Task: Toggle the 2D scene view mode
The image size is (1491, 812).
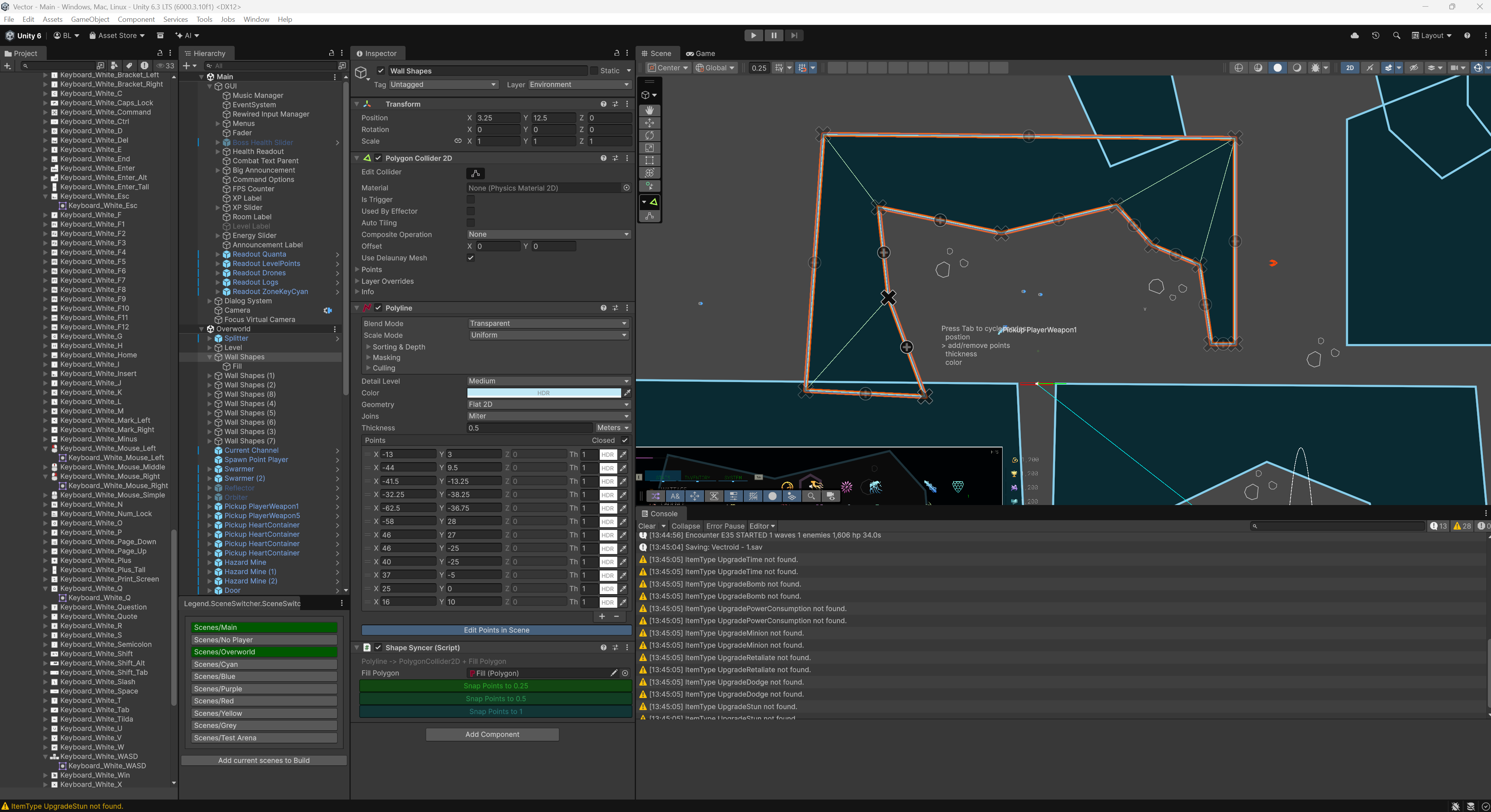Action: point(1350,68)
